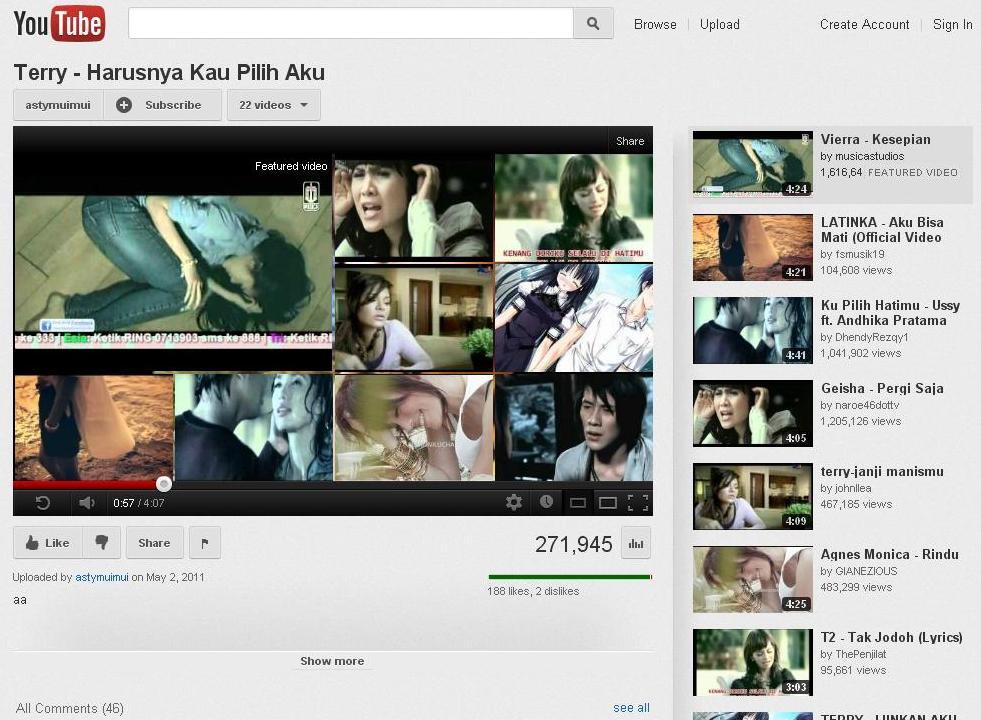Click Agnes Monica Rindu sidebar thumbnail
Viewport: 981px width, 720px height.
tap(753, 579)
